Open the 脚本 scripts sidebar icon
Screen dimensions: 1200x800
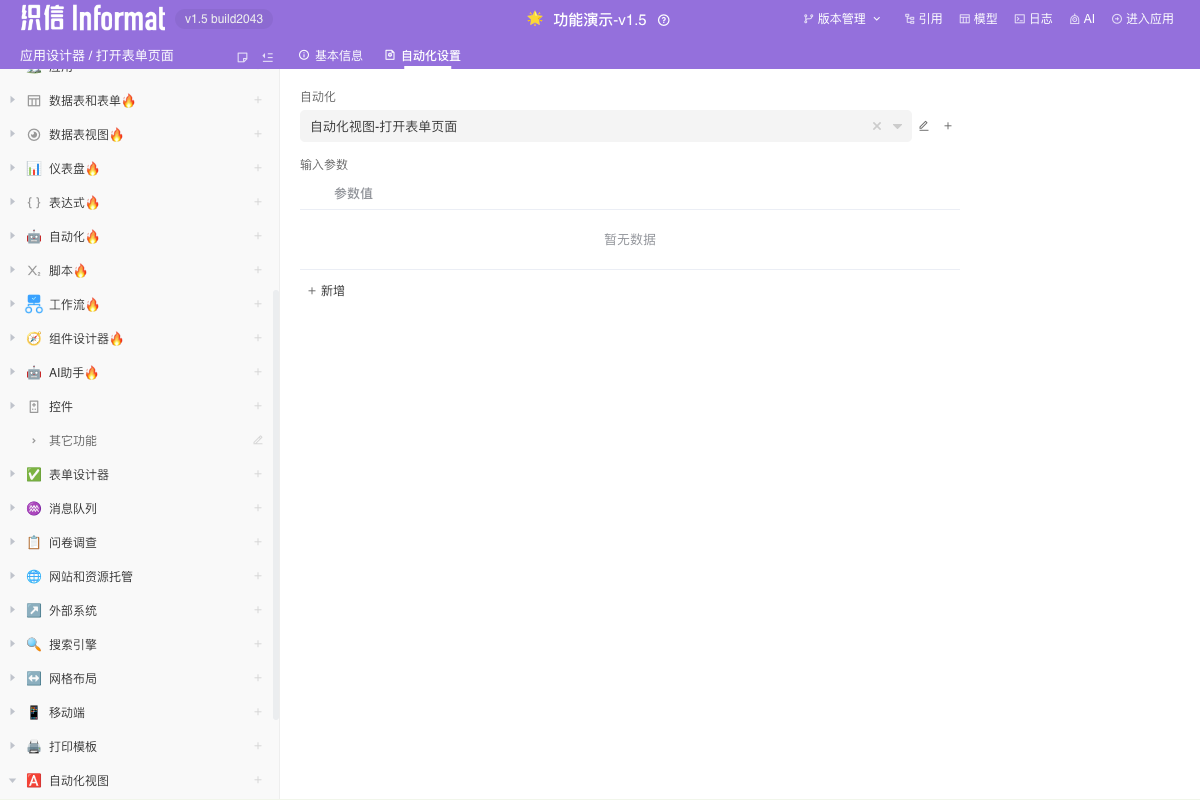[33, 270]
